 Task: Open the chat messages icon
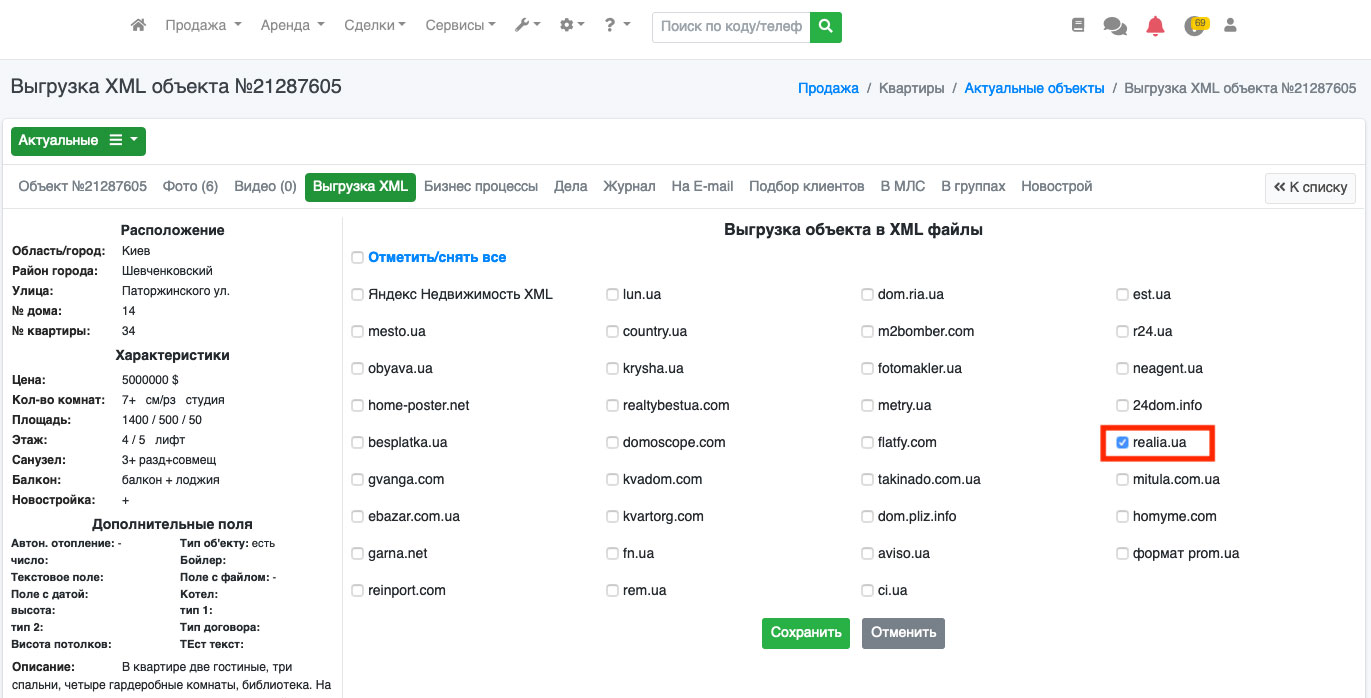(x=1114, y=26)
